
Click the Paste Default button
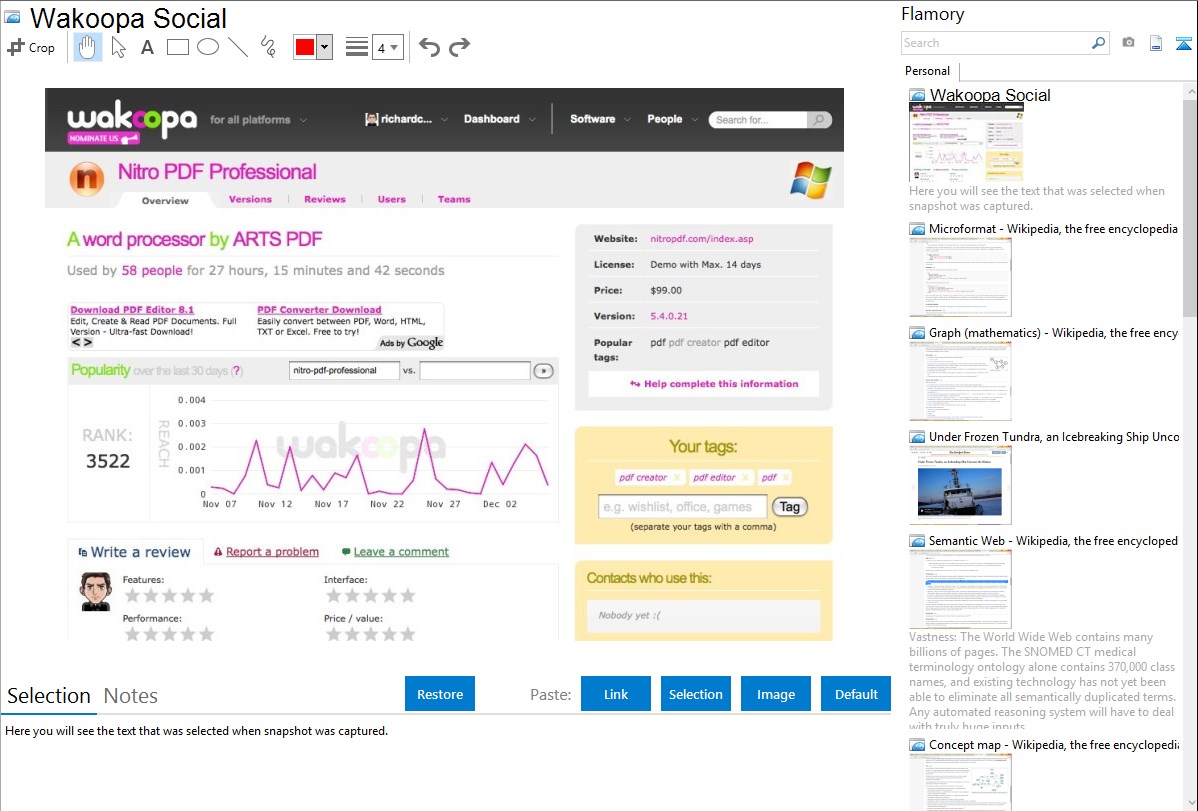[x=856, y=694]
